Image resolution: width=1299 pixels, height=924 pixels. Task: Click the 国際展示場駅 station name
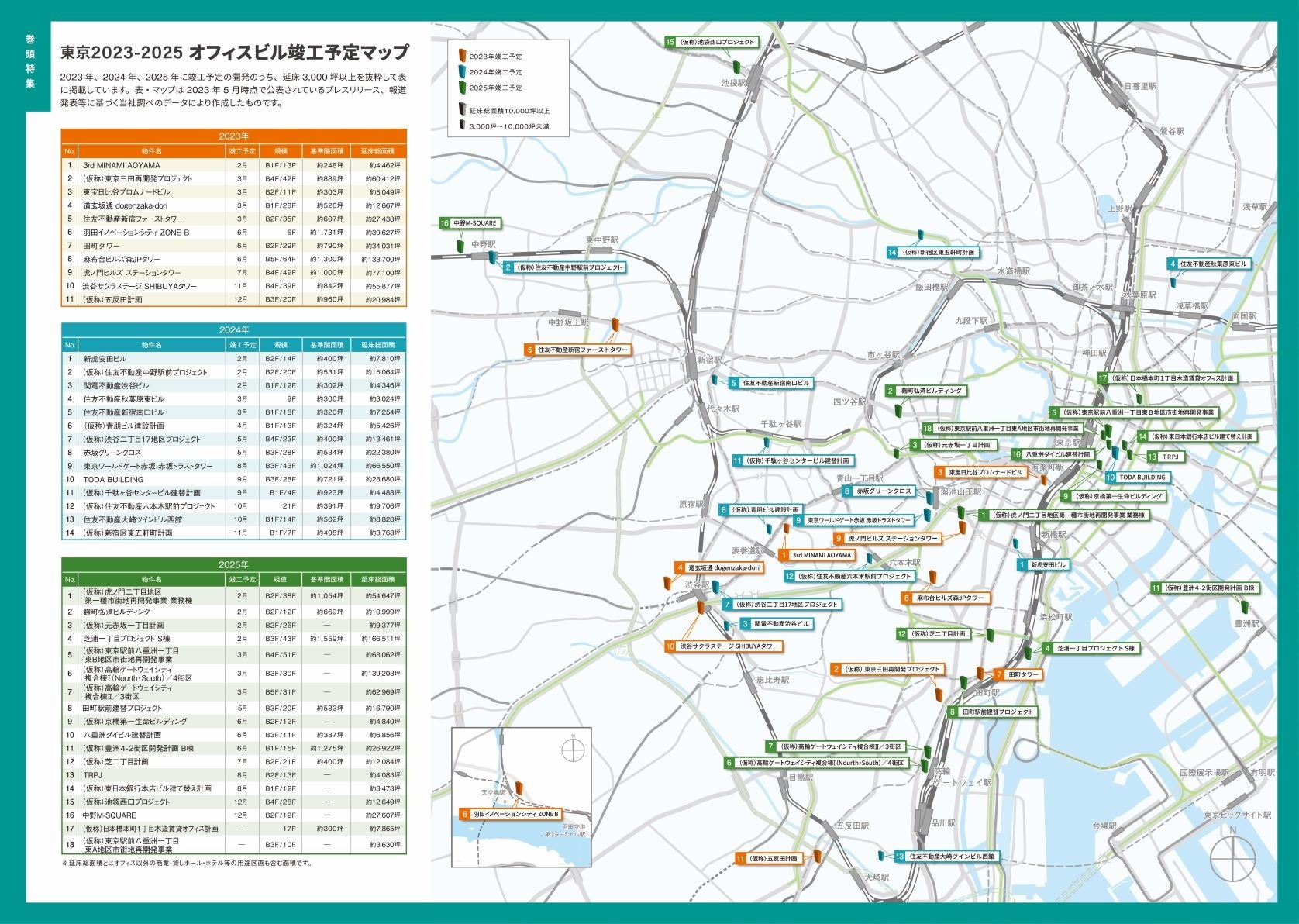[x=1204, y=773]
